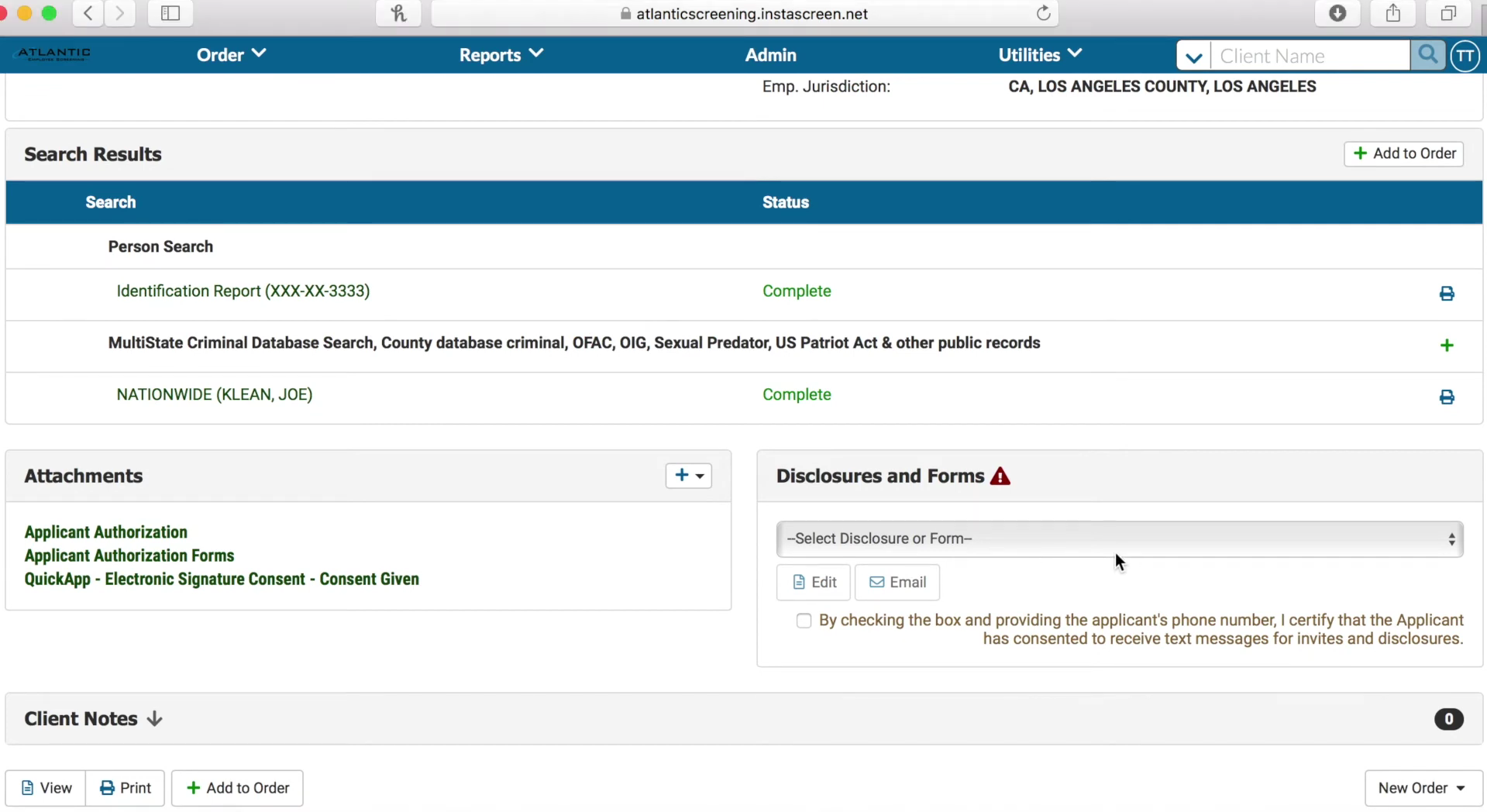Open the Applicant Authorization attachment
Image resolution: width=1487 pixels, height=812 pixels.
point(105,532)
